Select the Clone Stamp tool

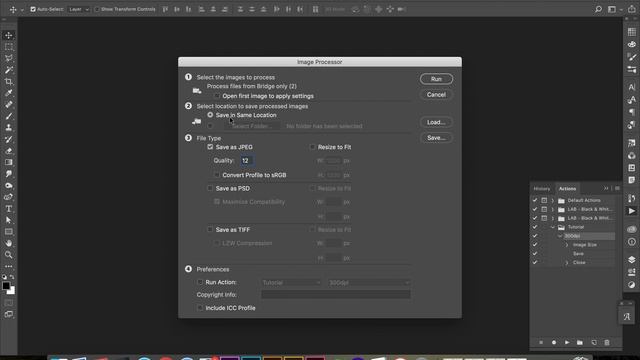click(9, 128)
